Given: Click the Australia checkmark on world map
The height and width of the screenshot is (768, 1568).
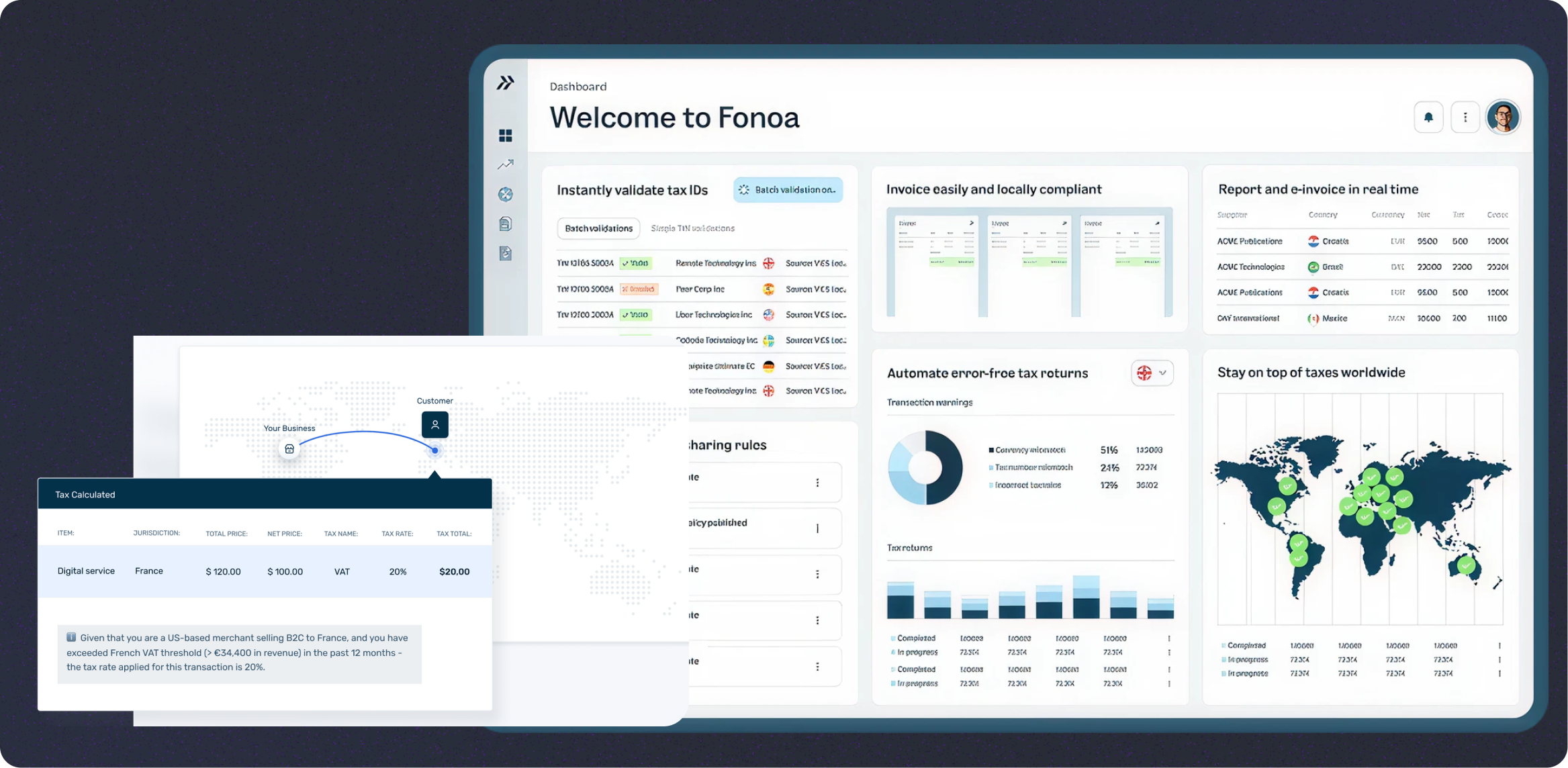Looking at the screenshot, I should (x=1466, y=566).
